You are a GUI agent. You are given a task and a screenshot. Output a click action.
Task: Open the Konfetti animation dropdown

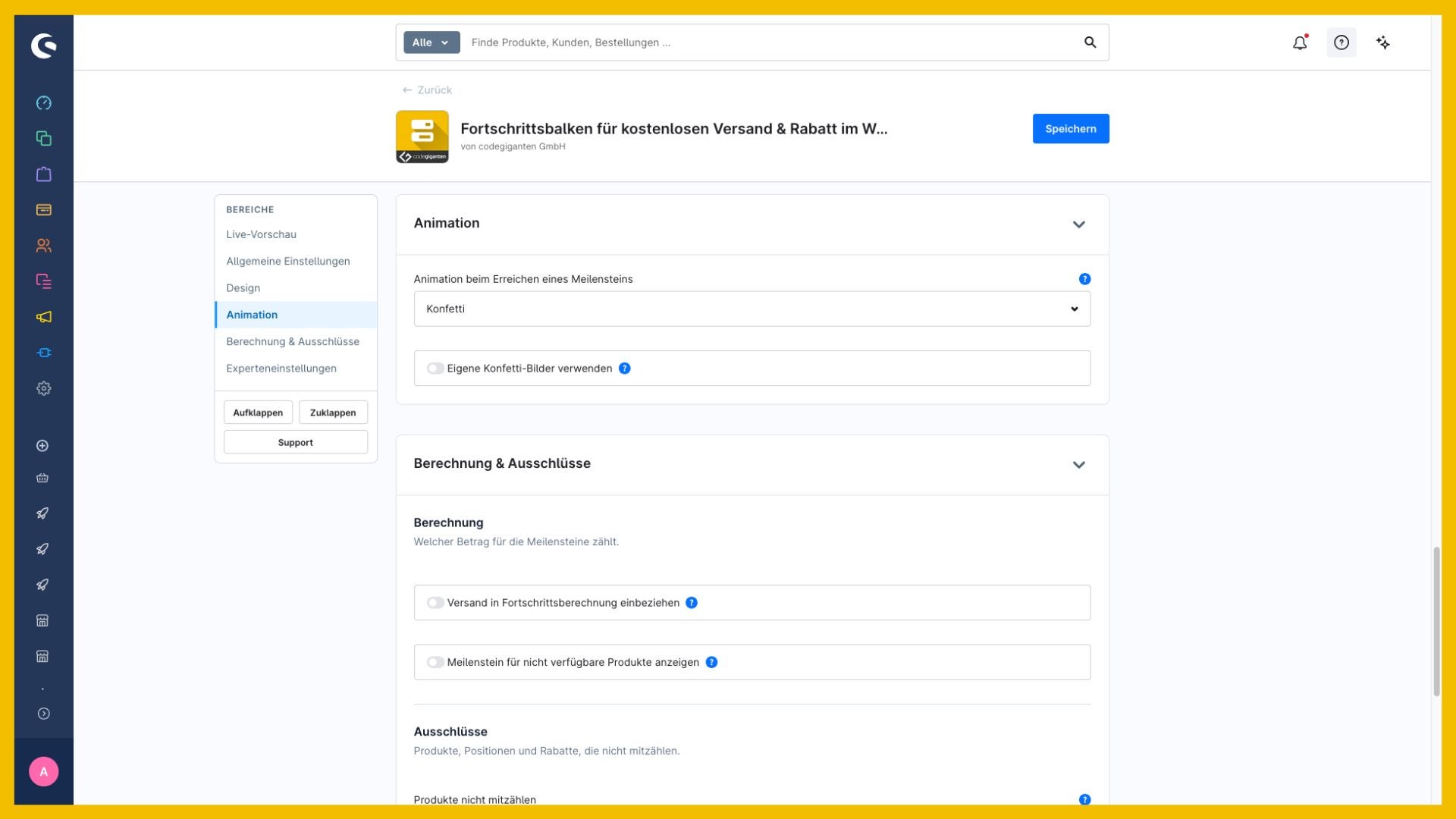pyautogui.click(x=752, y=309)
